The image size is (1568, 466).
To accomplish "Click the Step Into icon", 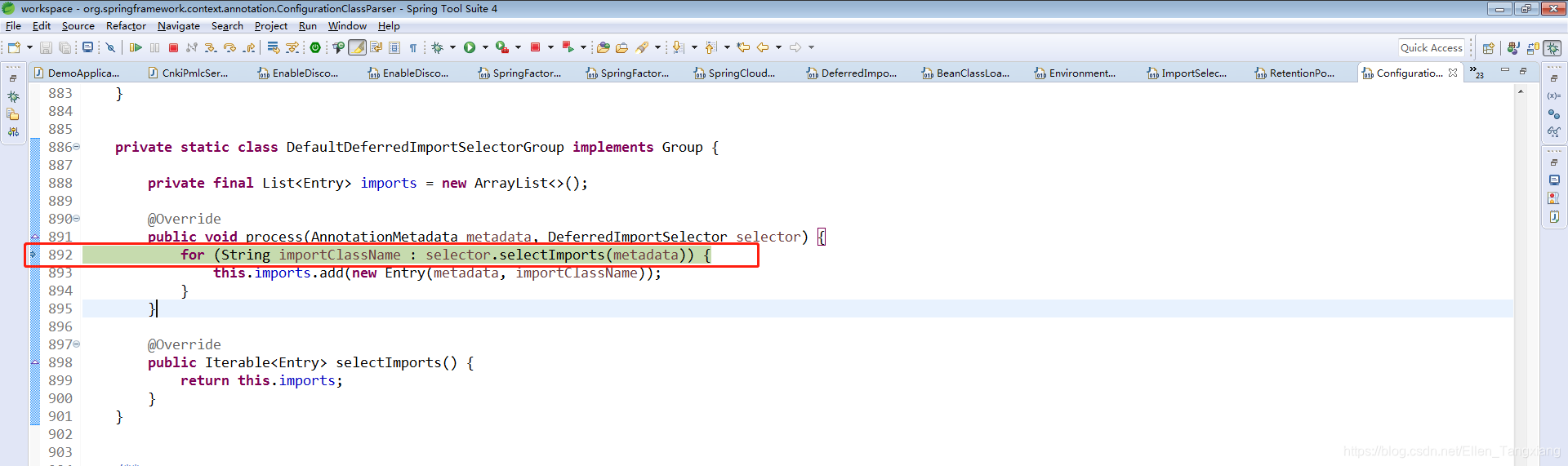I will pyautogui.click(x=210, y=47).
